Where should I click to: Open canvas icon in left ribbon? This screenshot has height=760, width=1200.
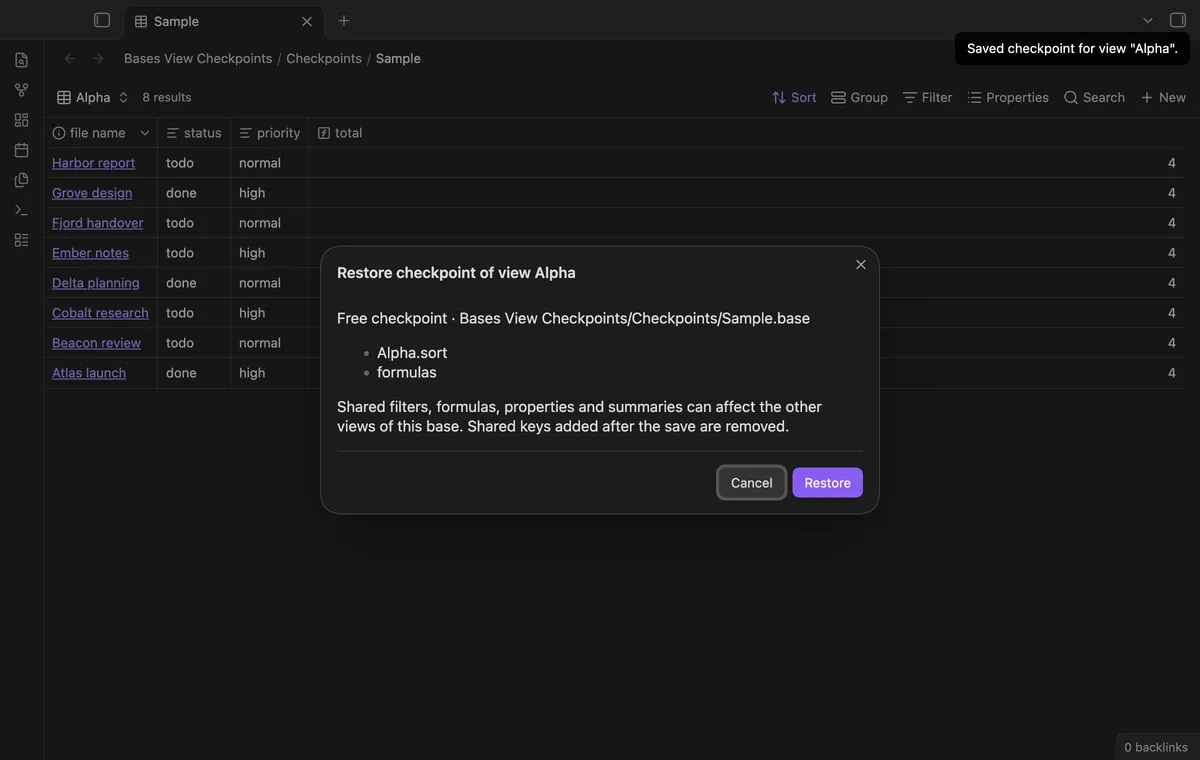(x=21, y=120)
